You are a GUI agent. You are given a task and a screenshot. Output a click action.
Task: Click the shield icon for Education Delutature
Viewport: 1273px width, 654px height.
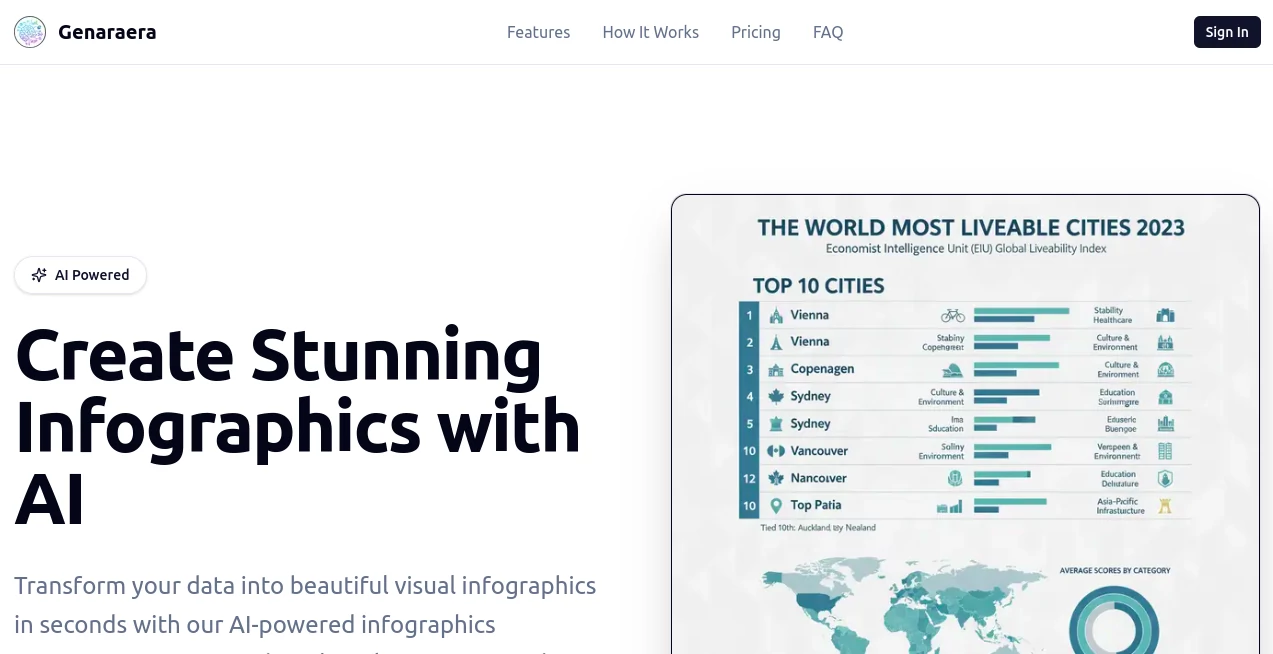pyautogui.click(x=1164, y=478)
